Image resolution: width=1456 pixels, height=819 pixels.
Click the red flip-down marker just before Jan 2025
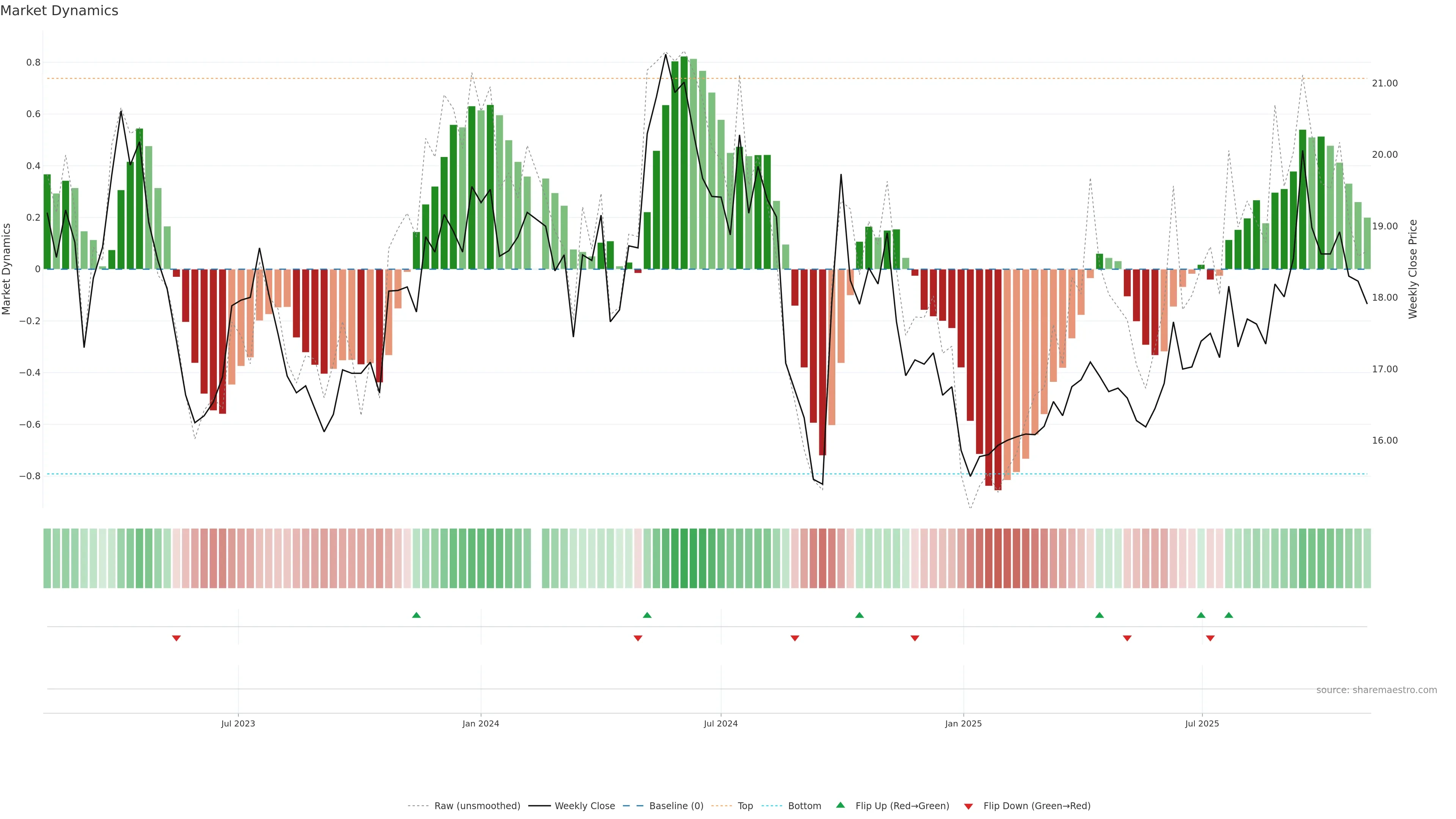(915, 638)
